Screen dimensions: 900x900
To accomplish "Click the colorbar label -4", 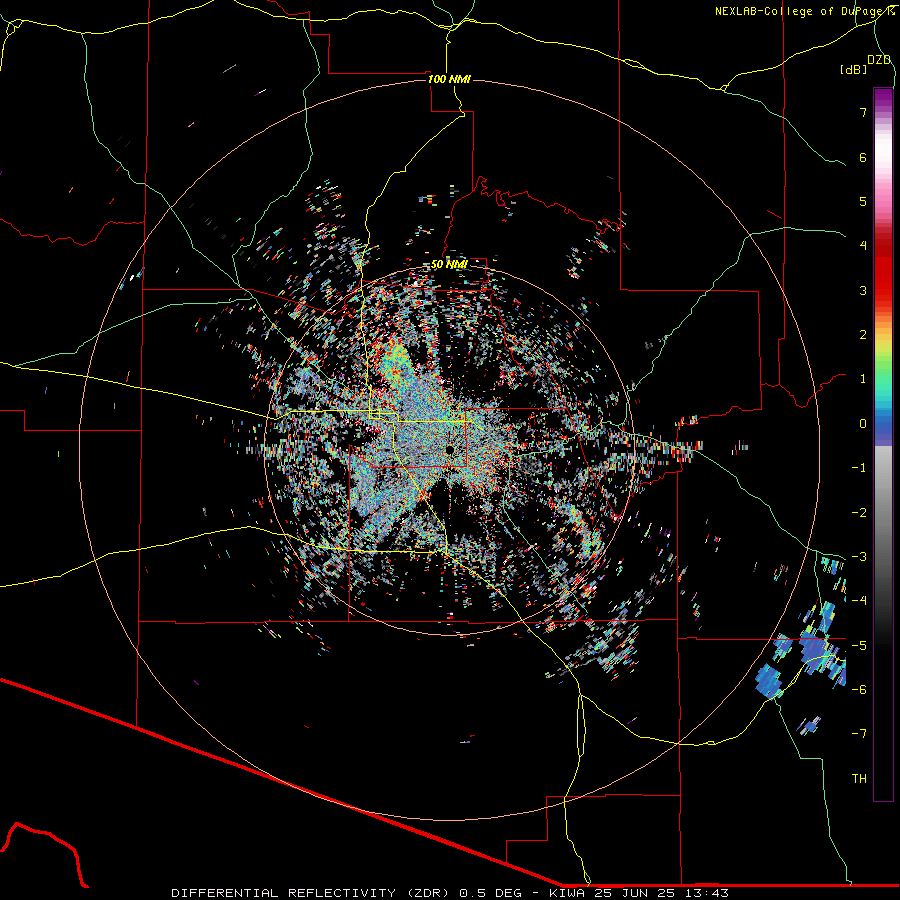I will (x=859, y=601).
